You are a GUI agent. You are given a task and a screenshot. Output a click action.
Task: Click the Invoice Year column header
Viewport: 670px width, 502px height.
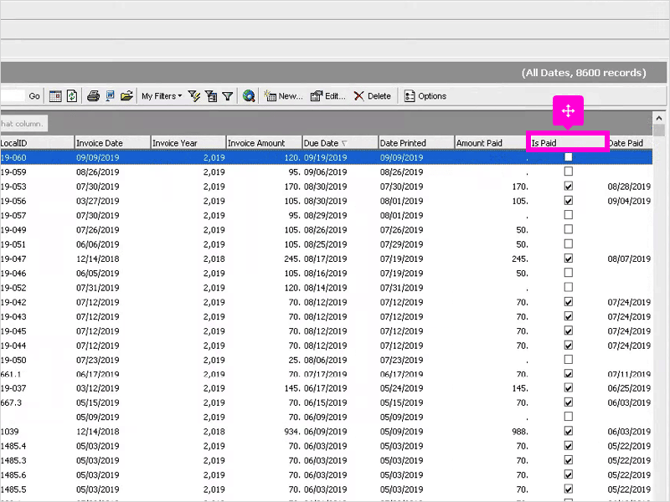(188, 143)
